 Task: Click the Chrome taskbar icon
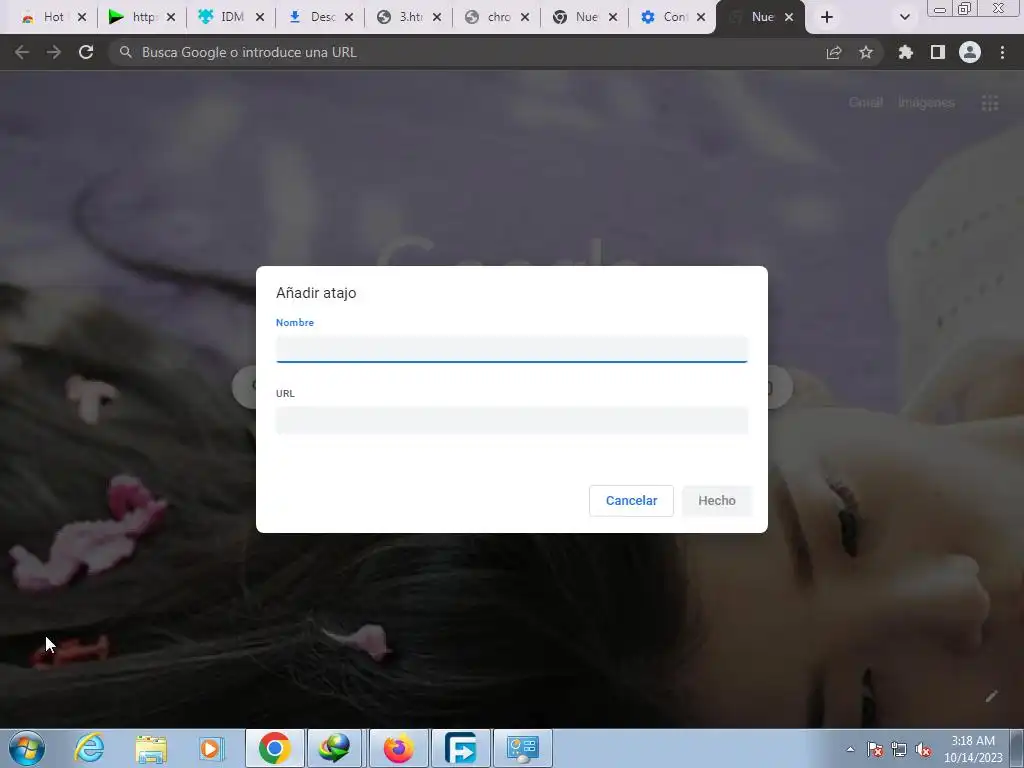[274, 748]
